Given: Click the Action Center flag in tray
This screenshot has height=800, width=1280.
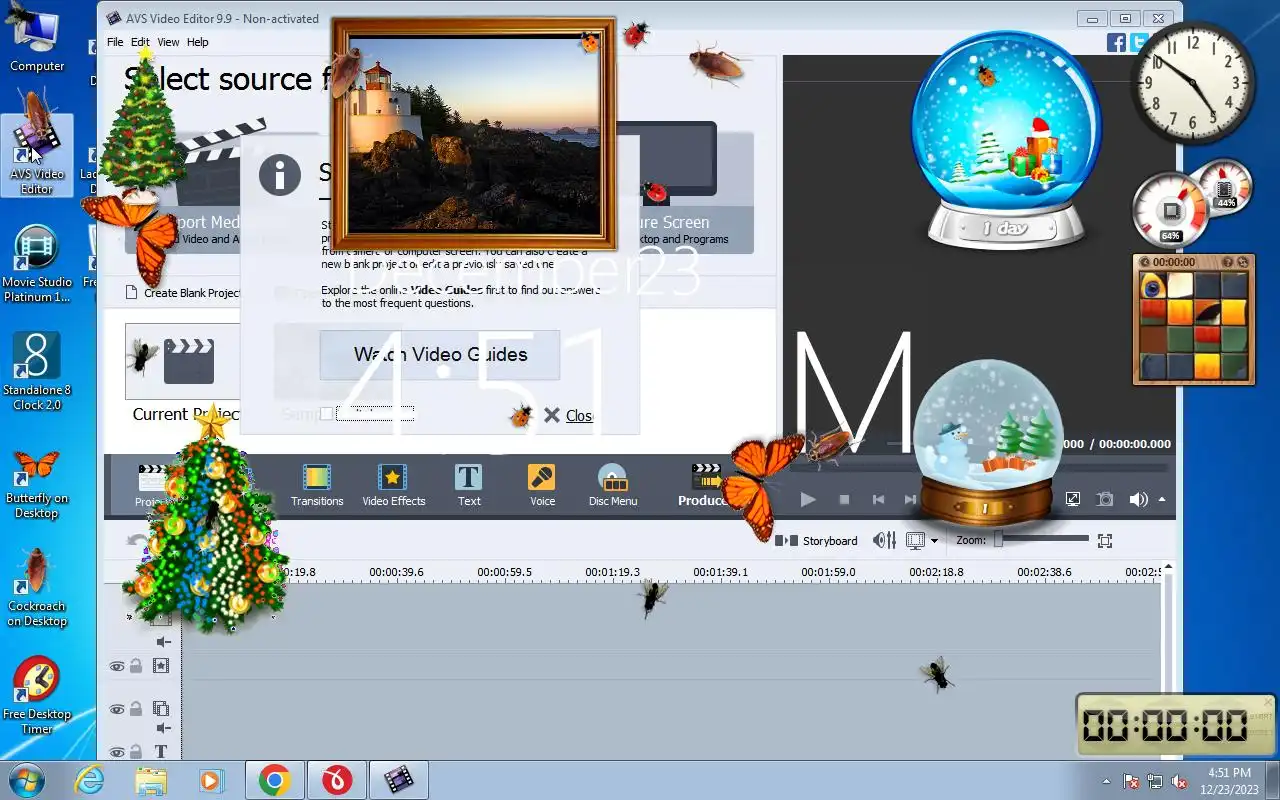Looking at the screenshot, I should [x=1131, y=781].
